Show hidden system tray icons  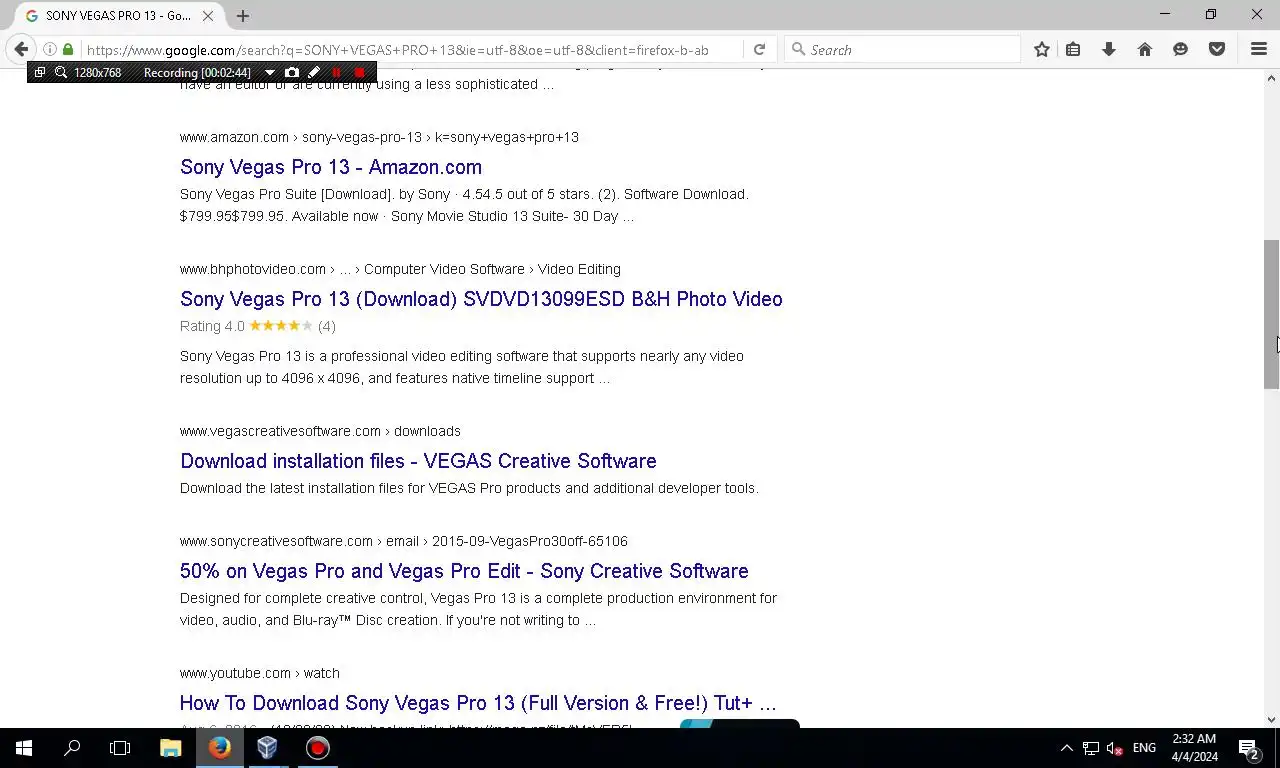pyautogui.click(x=1066, y=748)
